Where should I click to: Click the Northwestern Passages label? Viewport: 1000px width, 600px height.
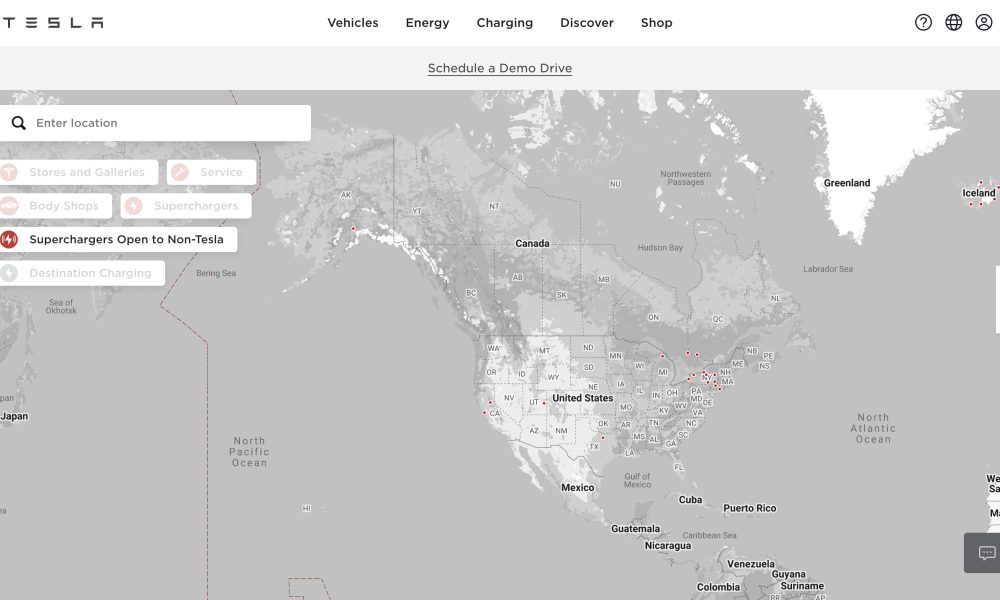pyautogui.click(x=686, y=178)
